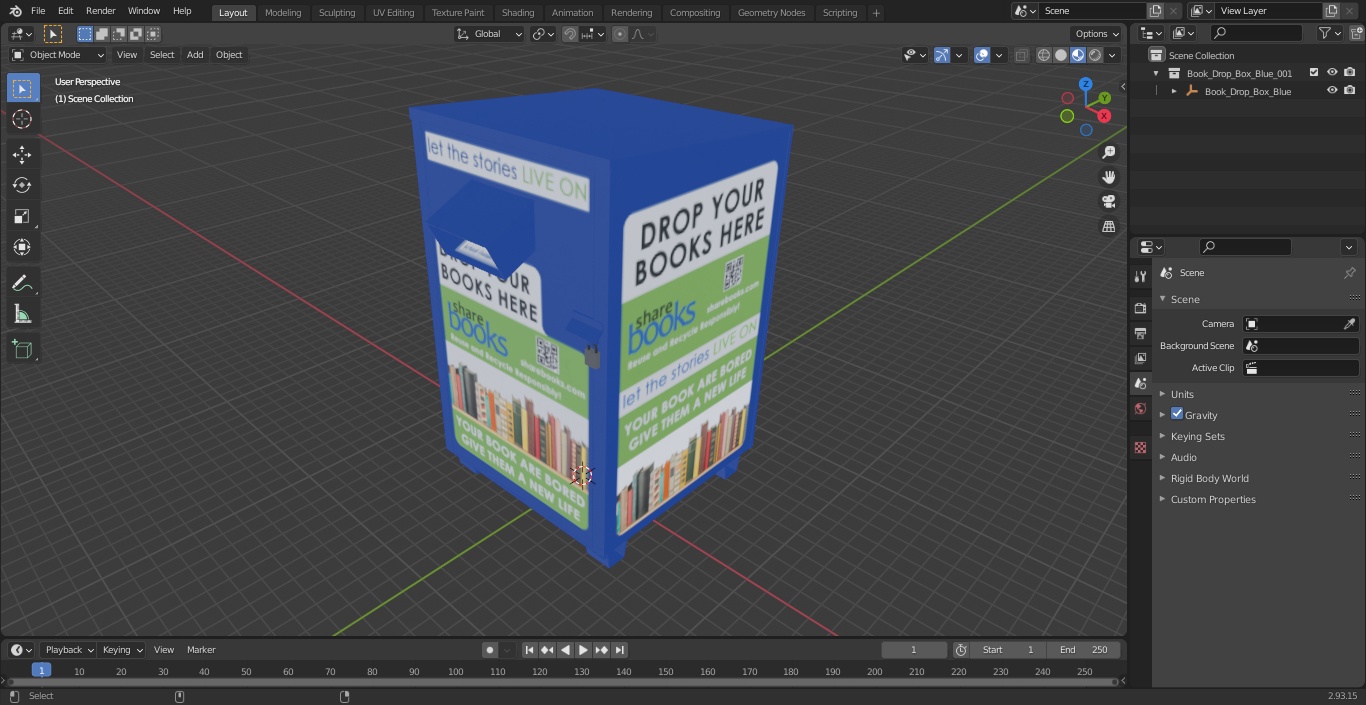The height and width of the screenshot is (705, 1366).
Task: Switch to rendered viewport shading
Action: pos(1095,55)
